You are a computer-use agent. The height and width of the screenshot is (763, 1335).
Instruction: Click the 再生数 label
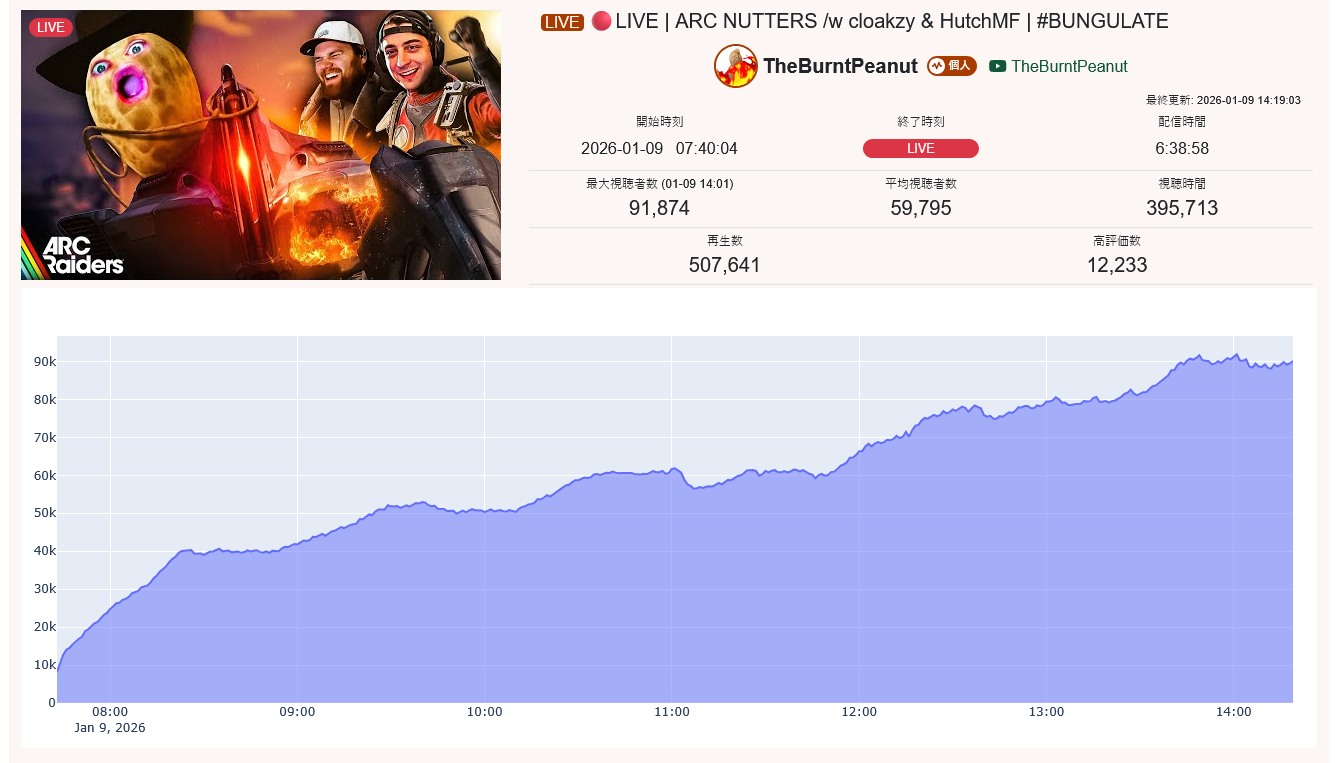(725, 241)
